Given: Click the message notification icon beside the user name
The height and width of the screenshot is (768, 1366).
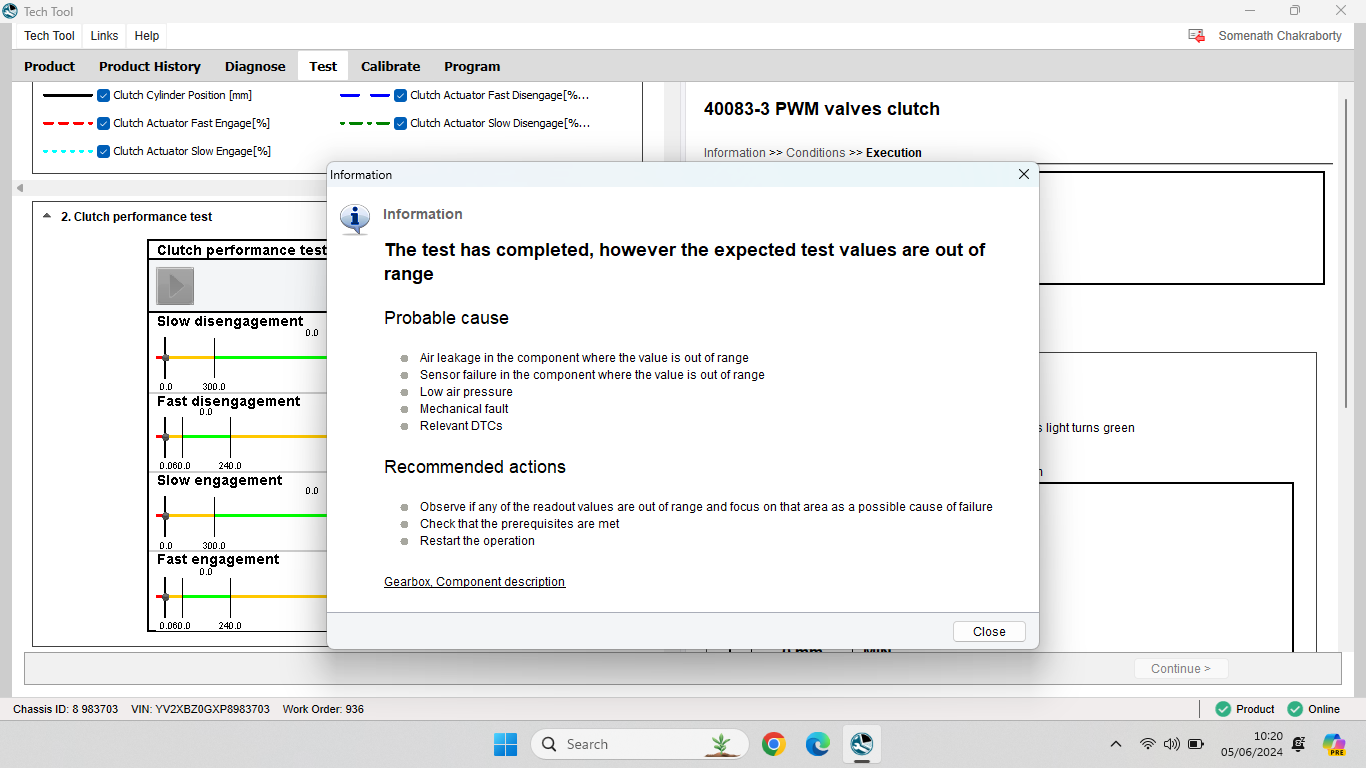Looking at the screenshot, I should 1196,35.
